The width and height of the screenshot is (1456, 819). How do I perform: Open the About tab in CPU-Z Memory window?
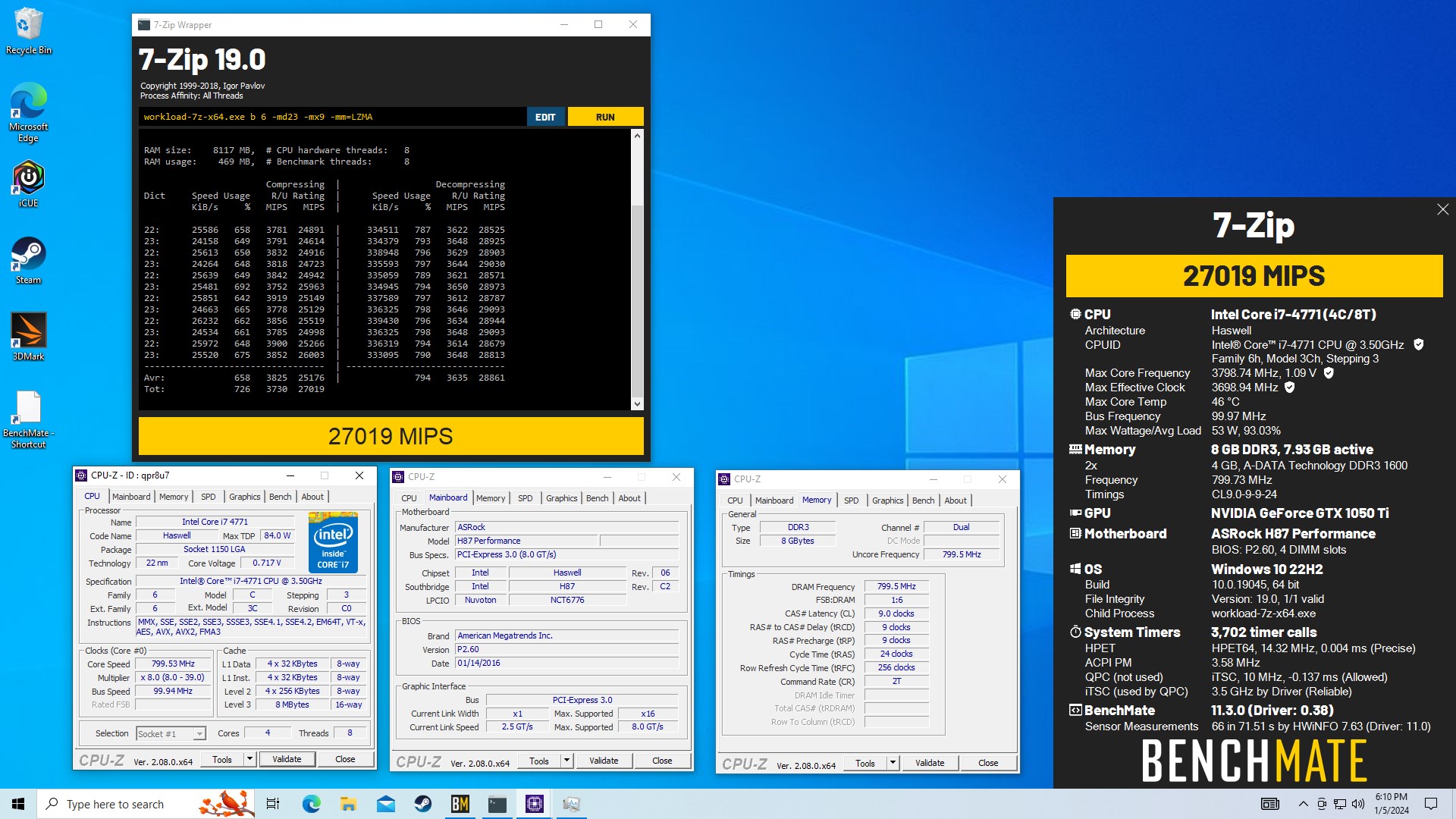[955, 500]
